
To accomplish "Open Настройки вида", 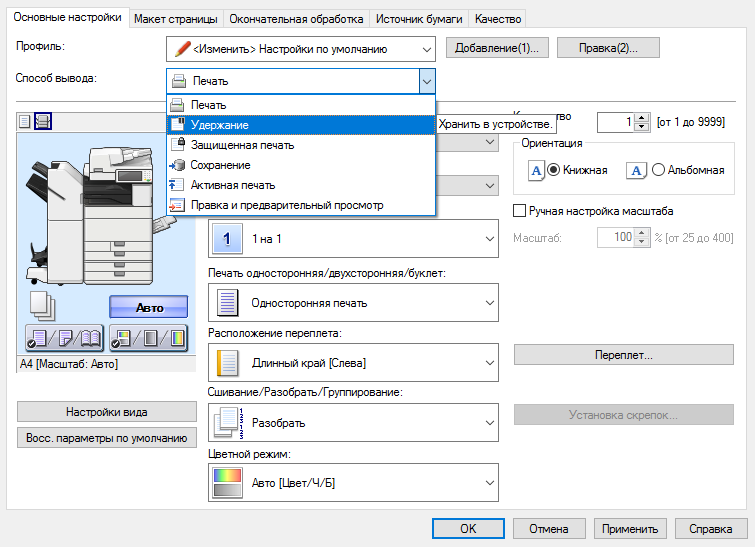I will [x=107, y=412].
